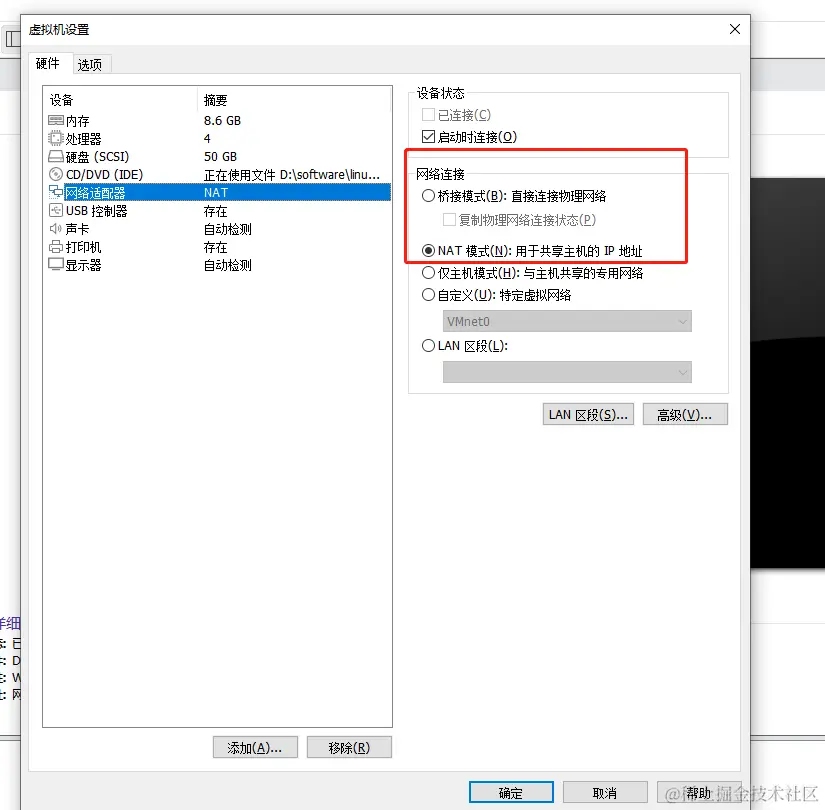This screenshot has height=810, width=825.
Task: Switch to the 选项 tab
Action: coord(90,65)
